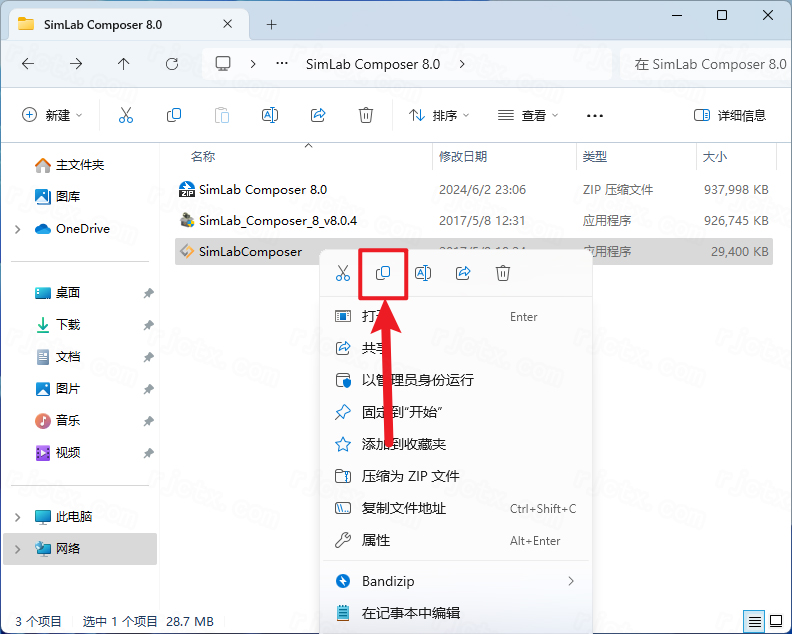
Task: Open 下载 in the sidebar
Action: [x=57, y=324]
